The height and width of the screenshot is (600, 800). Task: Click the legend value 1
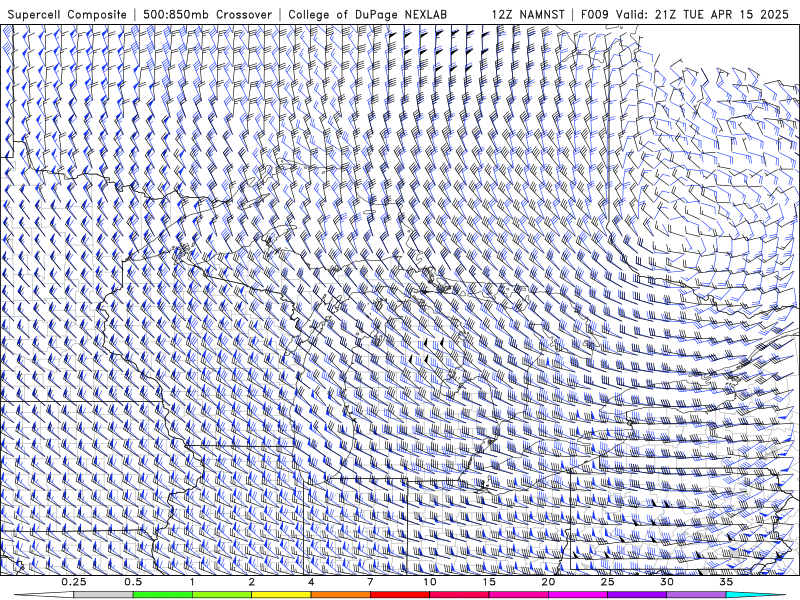pyautogui.click(x=192, y=582)
